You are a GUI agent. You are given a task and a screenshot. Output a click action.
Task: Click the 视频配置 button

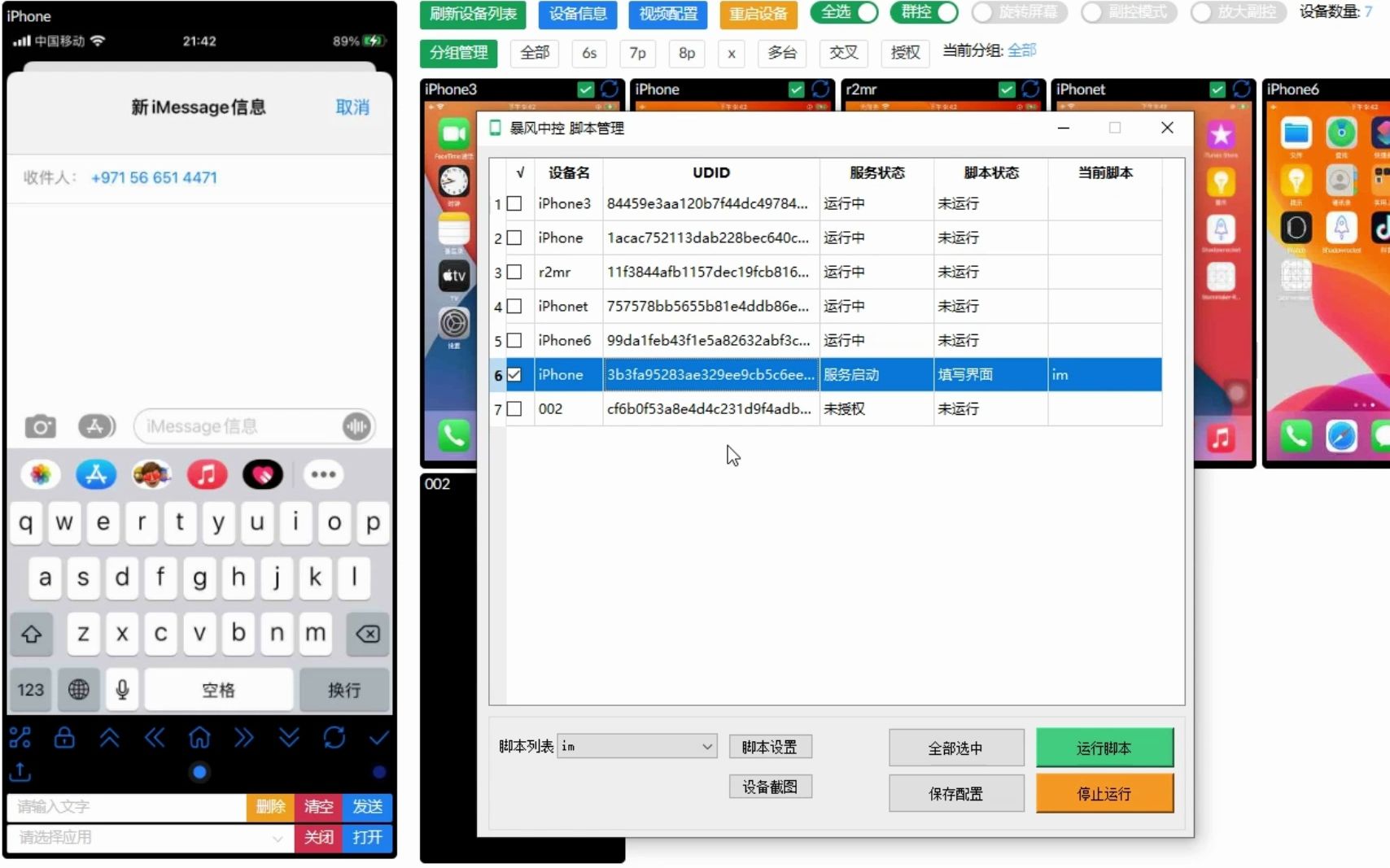(x=668, y=14)
